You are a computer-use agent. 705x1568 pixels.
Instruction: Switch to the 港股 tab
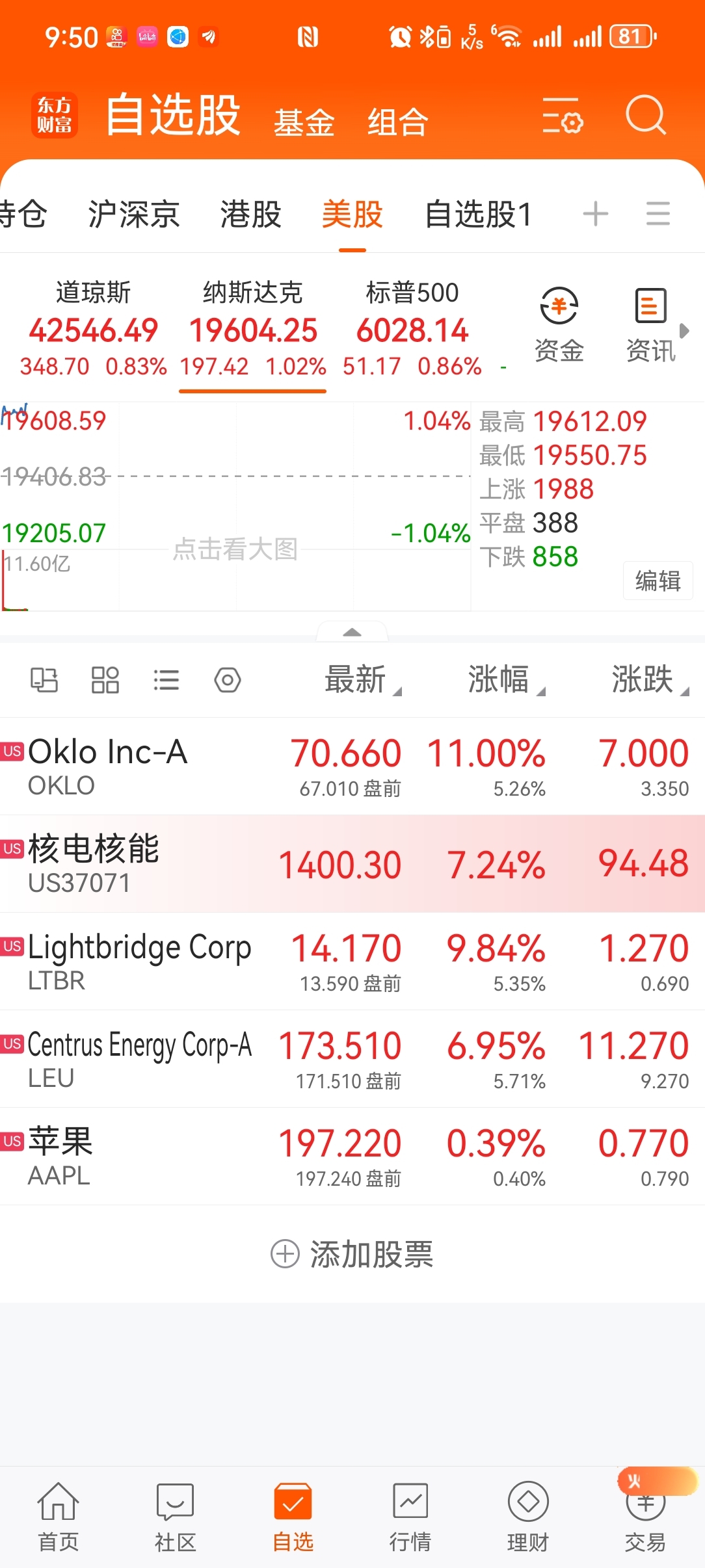[250, 214]
